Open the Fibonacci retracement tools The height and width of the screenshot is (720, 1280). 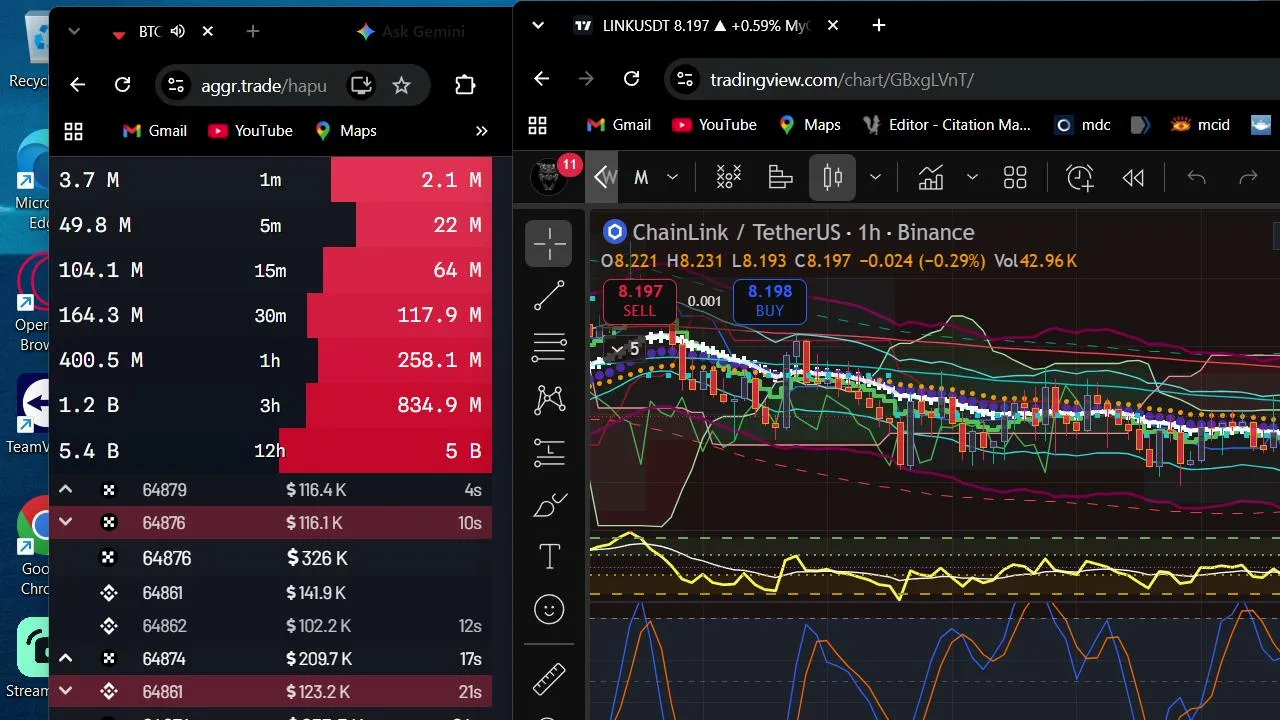[x=549, y=348]
